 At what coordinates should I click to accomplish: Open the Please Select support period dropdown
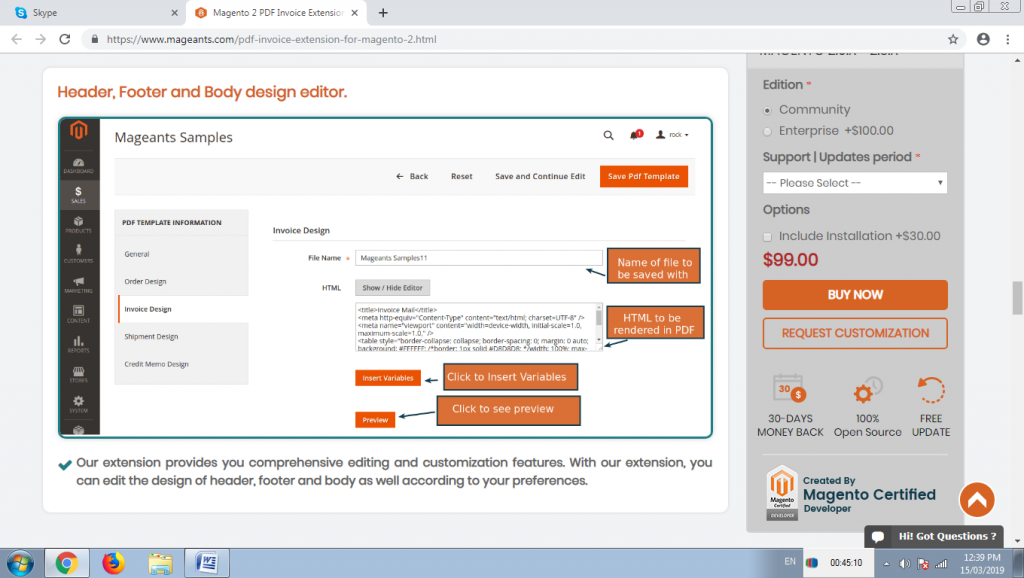(855, 182)
